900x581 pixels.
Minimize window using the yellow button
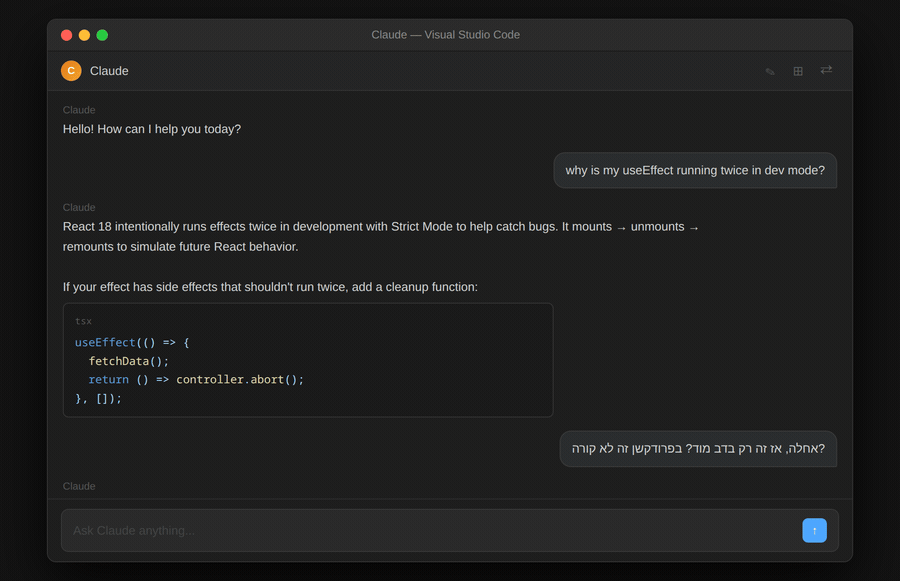coord(84,35)
